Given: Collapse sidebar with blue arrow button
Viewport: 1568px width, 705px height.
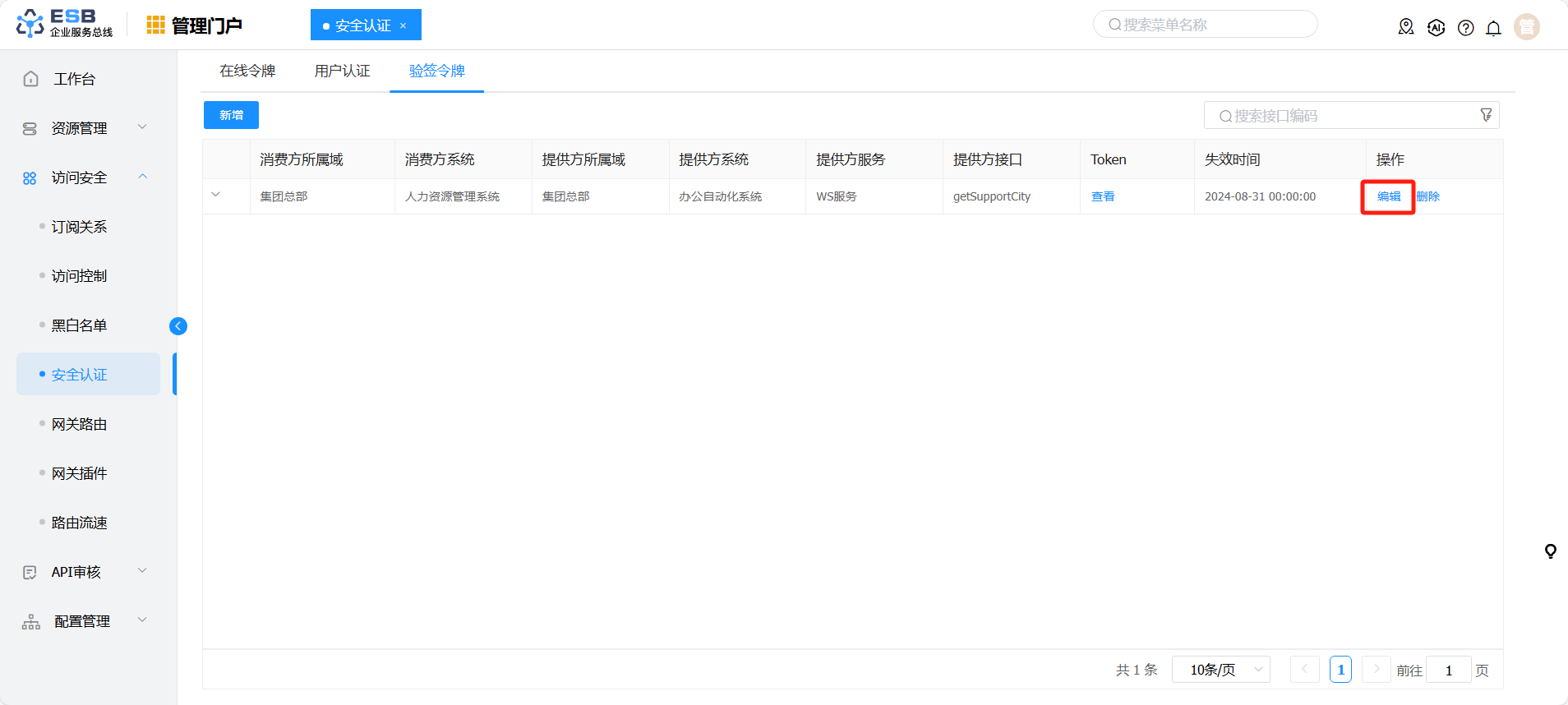Looking at the screenshot, I should pyautogui.click(x=178, y=326).
